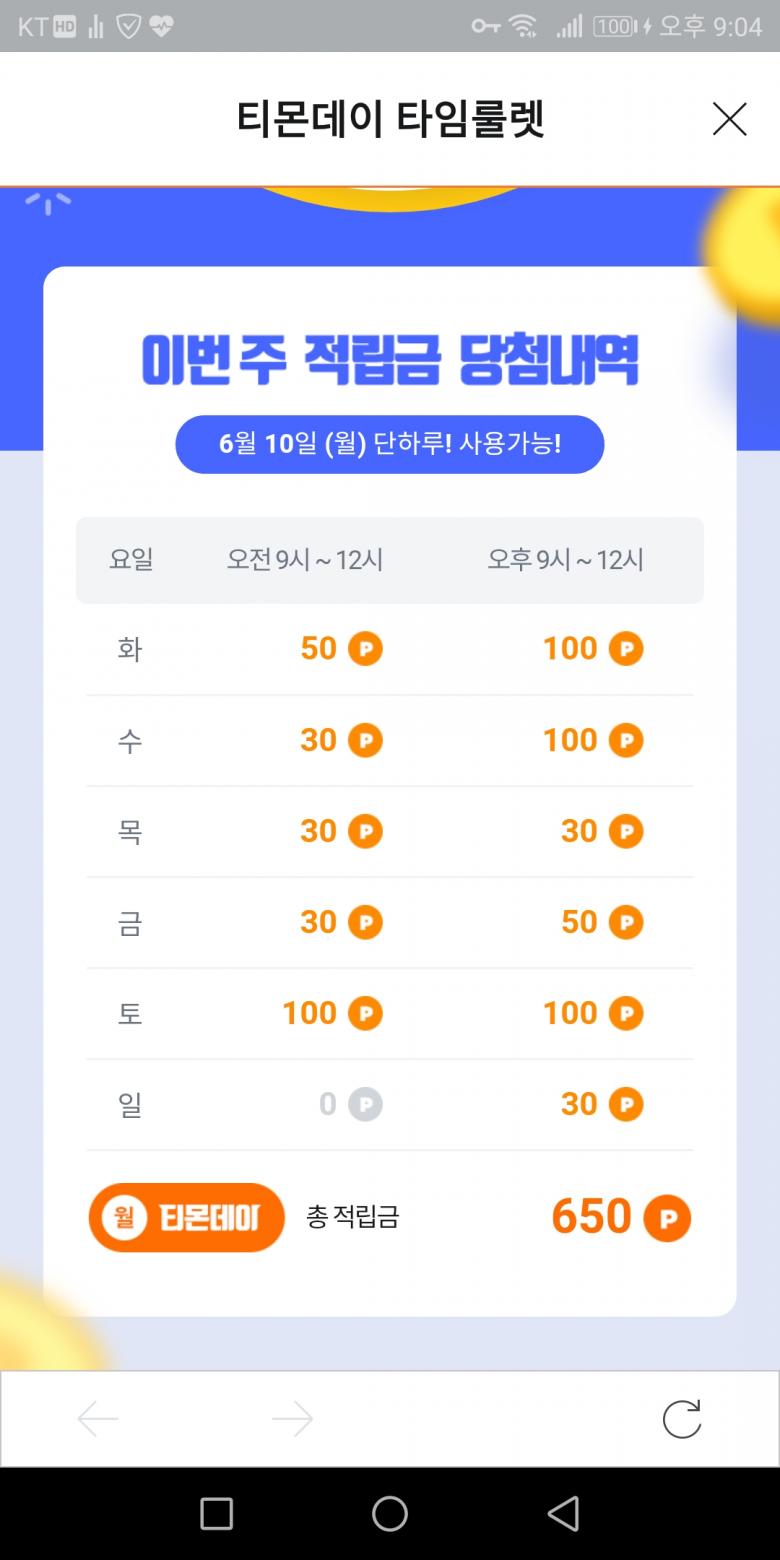Tap the 이번 주 적립금 당첨내역 heading

390,362
